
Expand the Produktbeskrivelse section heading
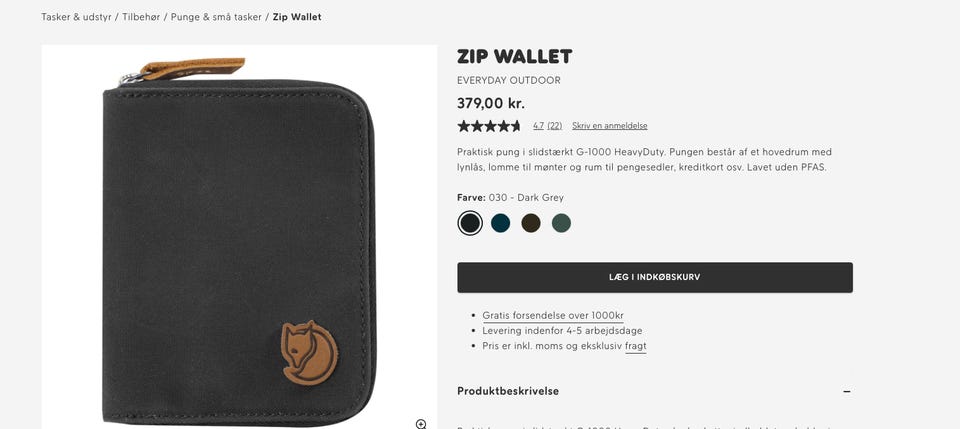pos(508,391)
